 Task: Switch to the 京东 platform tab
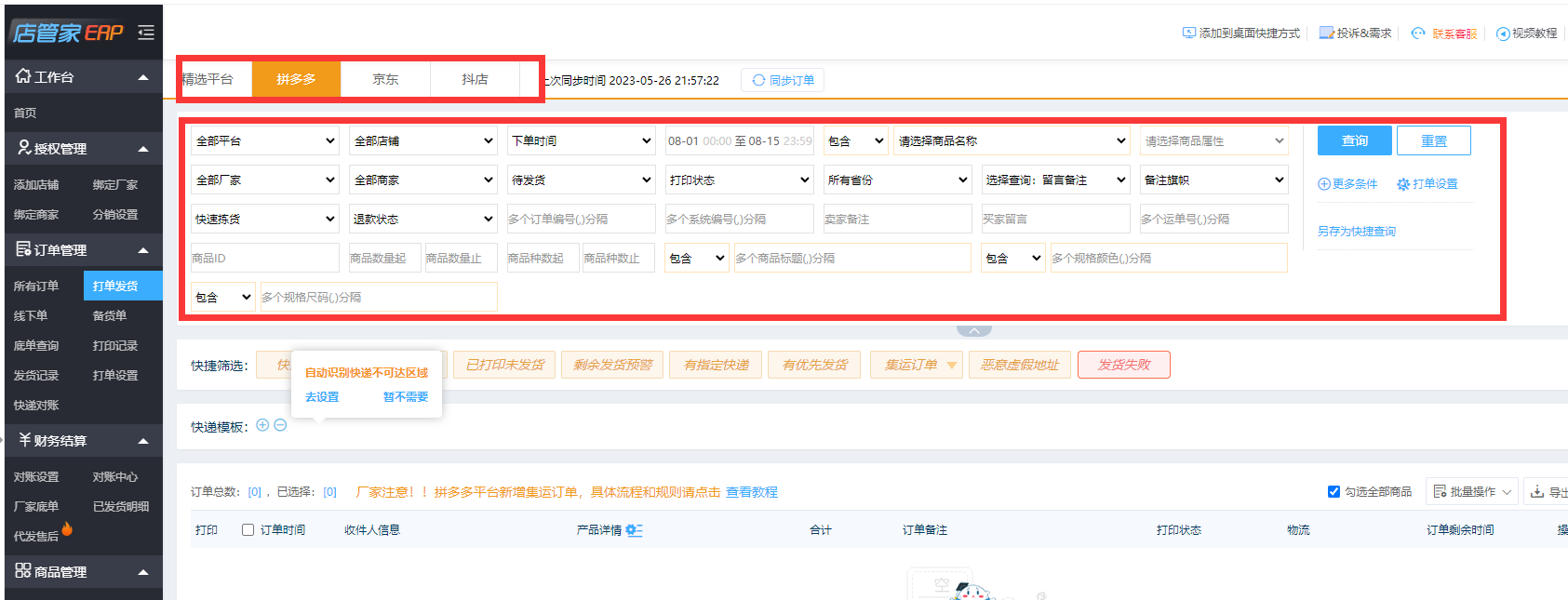tap(385, 79)
